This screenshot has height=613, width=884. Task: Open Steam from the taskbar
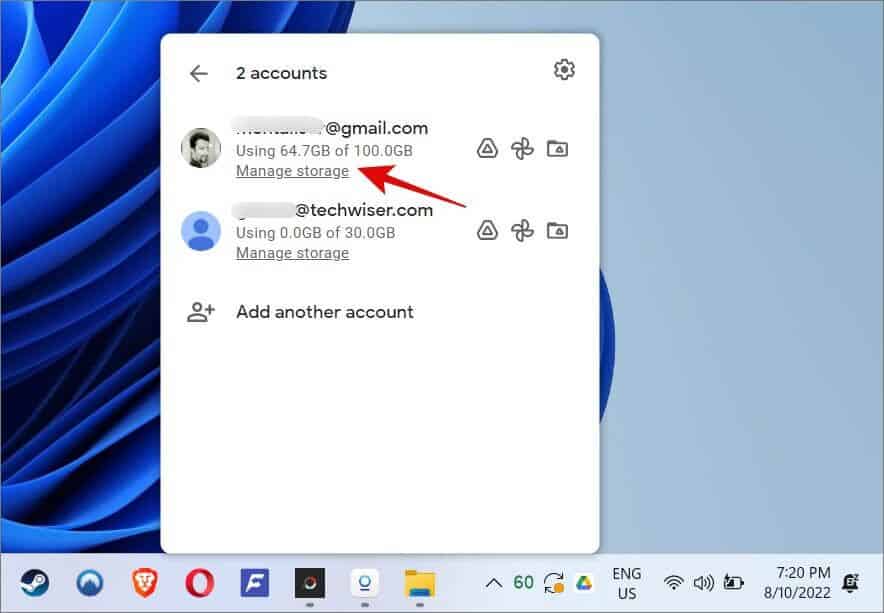coord(35,583)
